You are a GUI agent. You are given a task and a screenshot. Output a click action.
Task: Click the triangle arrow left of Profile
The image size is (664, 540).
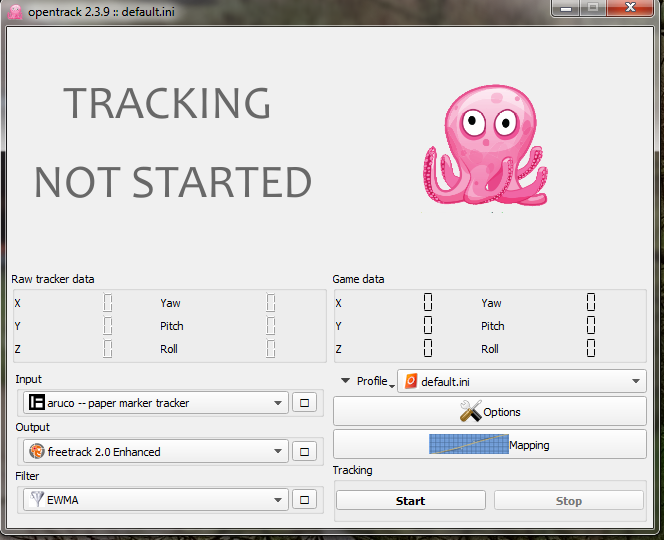click(x=345, y=381)
